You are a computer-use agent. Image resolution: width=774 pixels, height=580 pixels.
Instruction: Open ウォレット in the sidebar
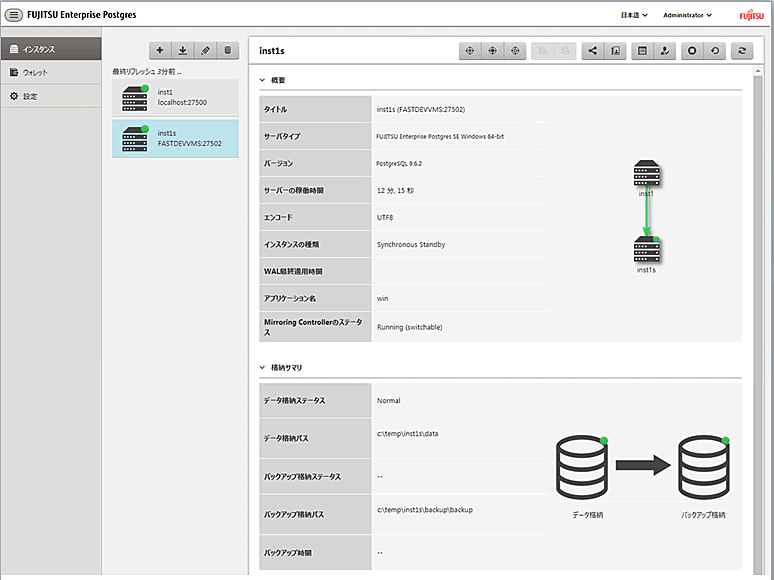point(51,73)
